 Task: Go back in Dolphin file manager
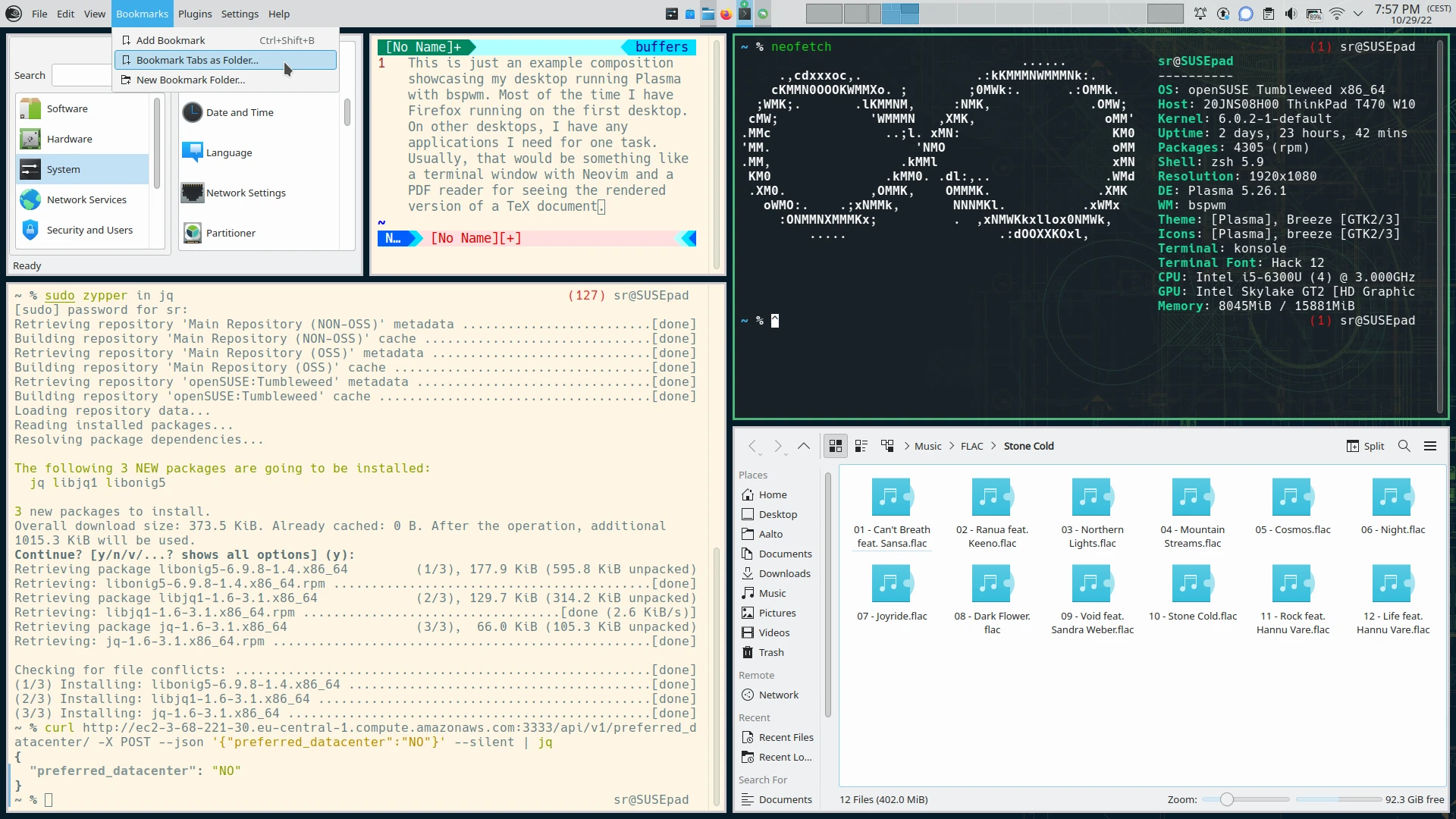click(752, 446)
